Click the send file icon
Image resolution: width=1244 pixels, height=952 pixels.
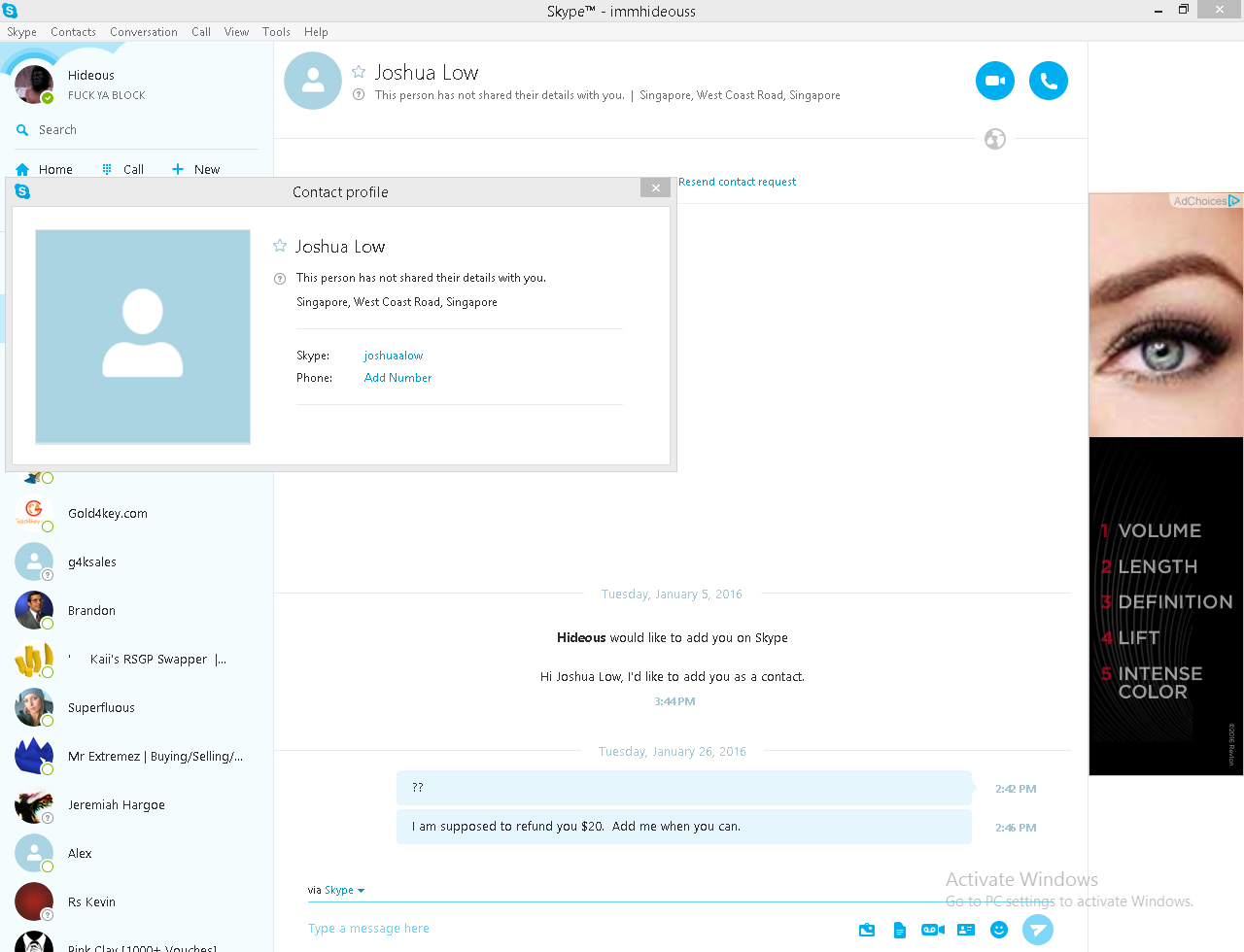point(900,930)
